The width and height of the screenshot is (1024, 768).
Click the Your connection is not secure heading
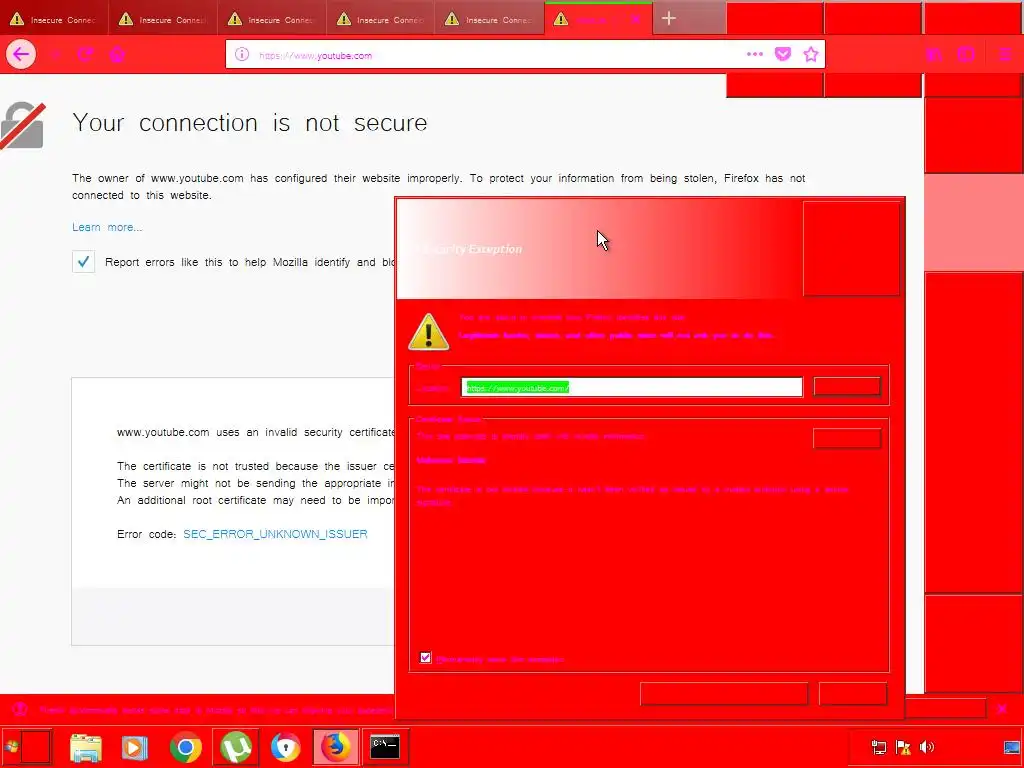click(x=249, y=123)
